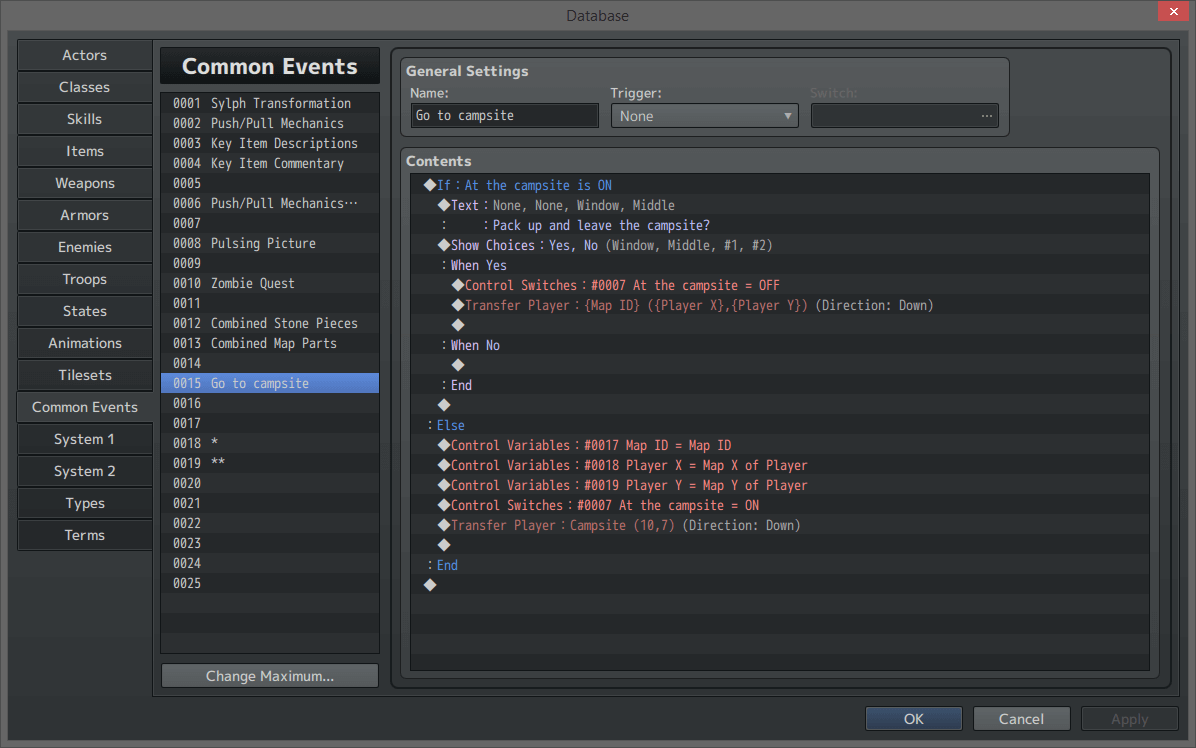Select 'Control Switches: #0007 At the campsite = OFF'
This screenshot has width=1196, height=748.
[780, 285]
